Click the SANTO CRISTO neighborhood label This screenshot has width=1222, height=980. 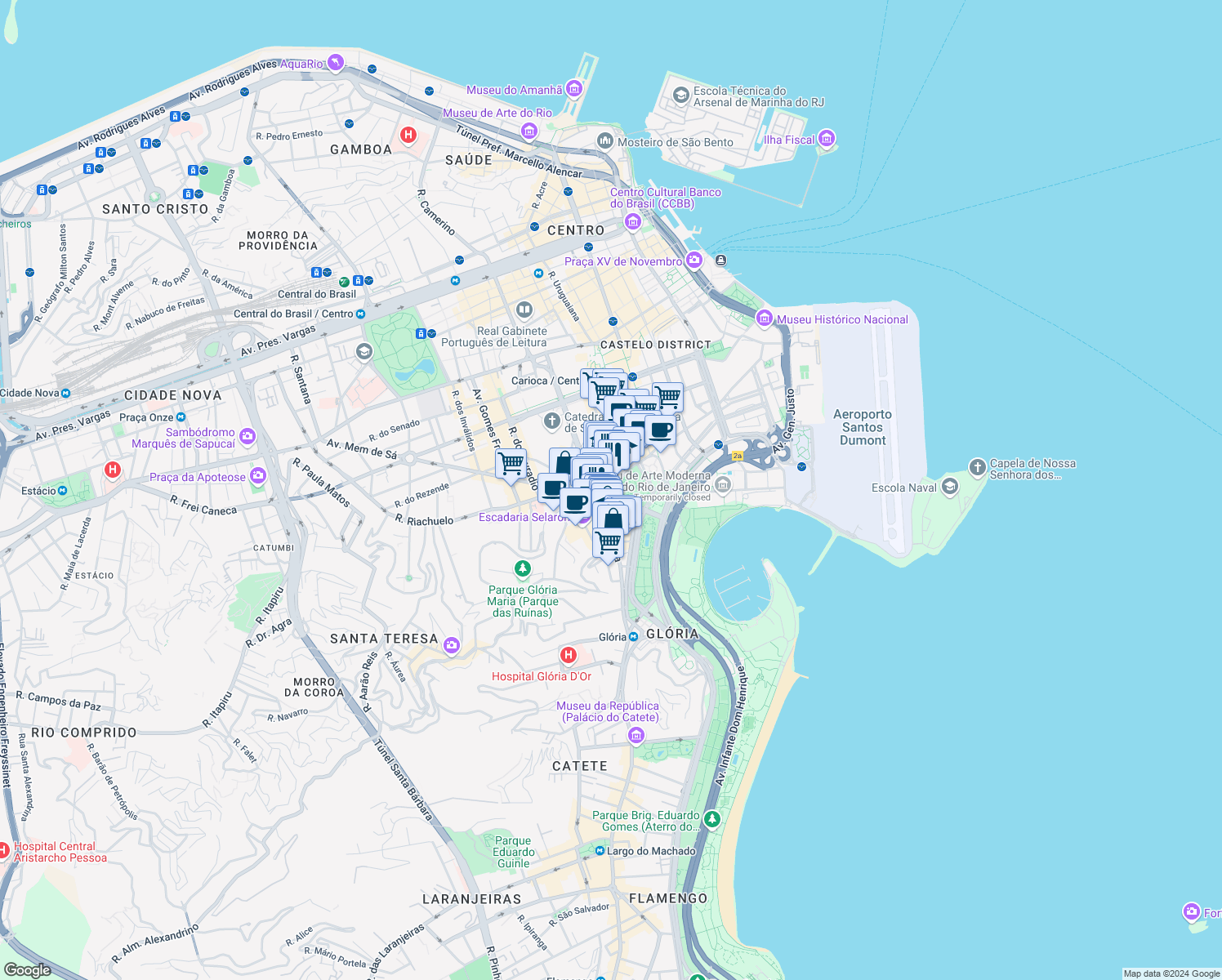pyautogui.click(x=155, y=209)
